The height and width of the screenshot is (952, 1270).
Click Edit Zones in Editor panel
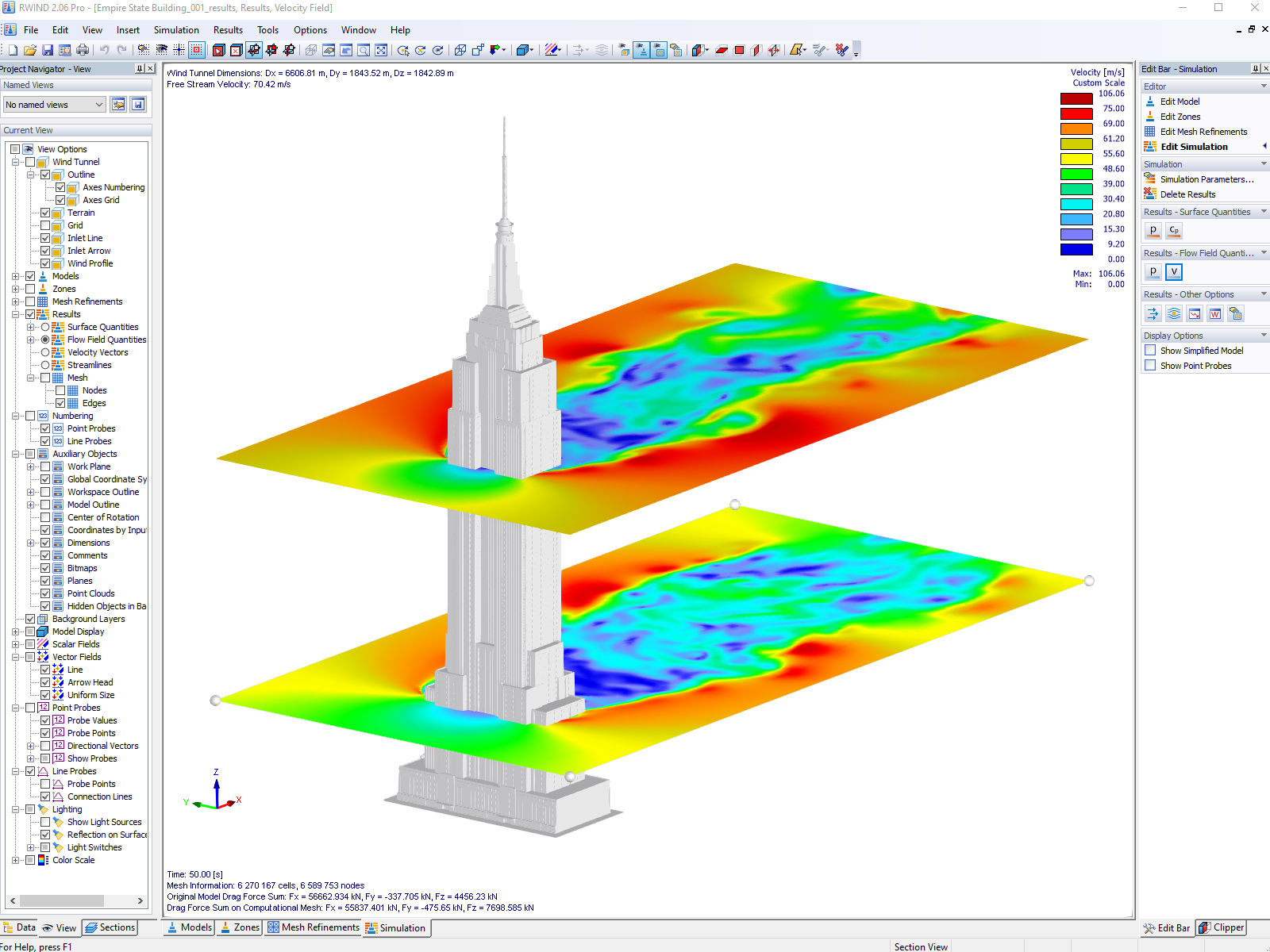click(1180, 117)
